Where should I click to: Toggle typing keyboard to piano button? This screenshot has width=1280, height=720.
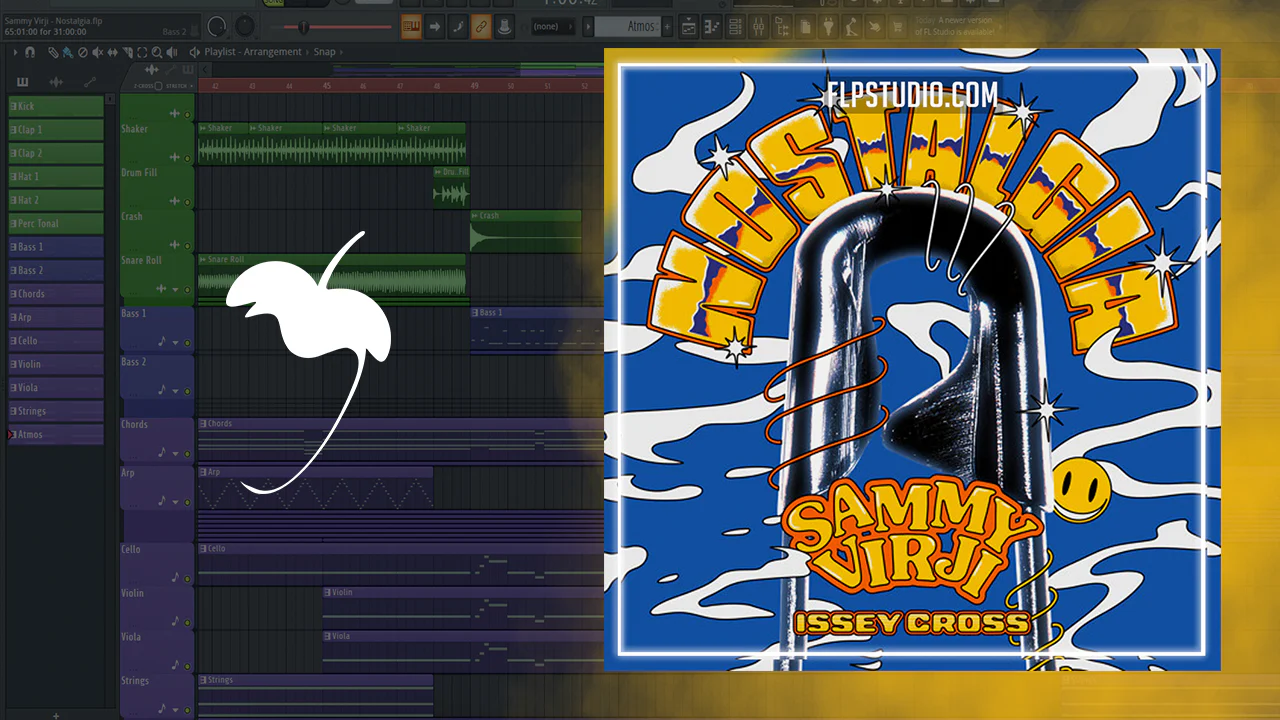point(412,27)
